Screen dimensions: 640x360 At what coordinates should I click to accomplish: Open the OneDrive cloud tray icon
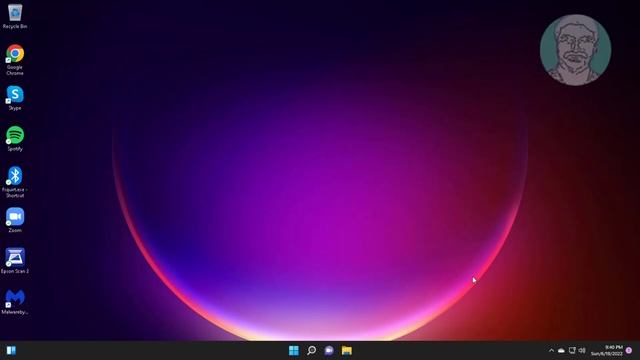(562, 351)
